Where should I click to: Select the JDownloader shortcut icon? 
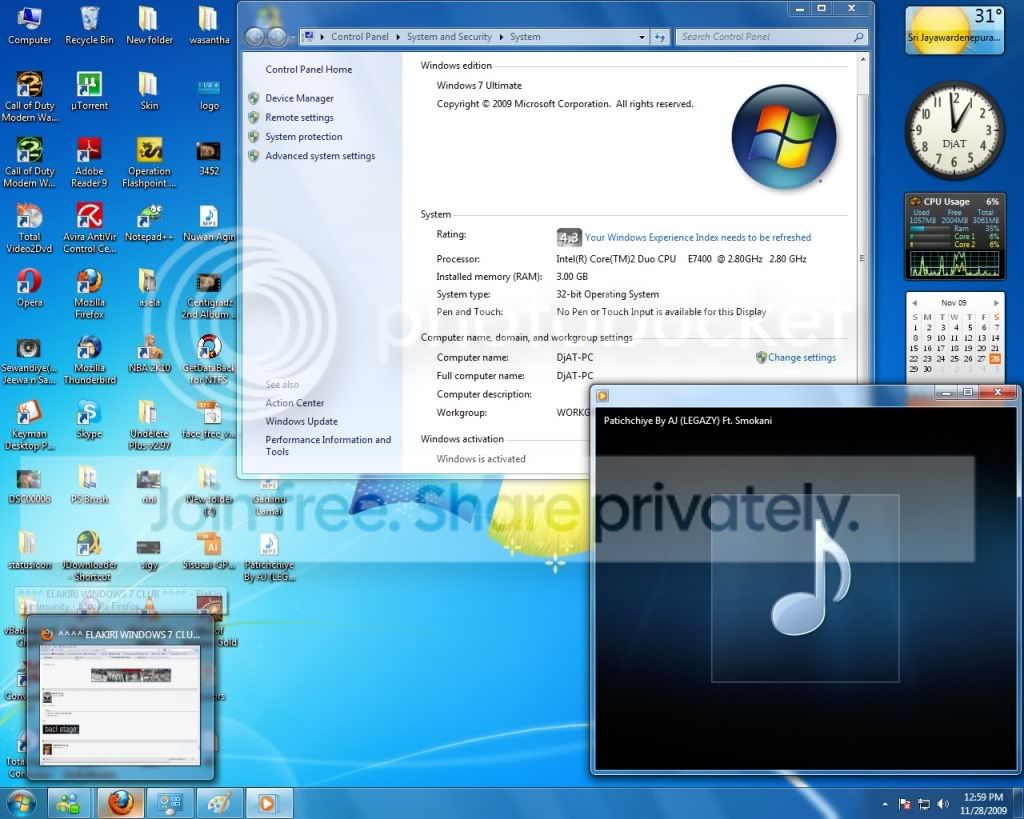pos(89,556)
